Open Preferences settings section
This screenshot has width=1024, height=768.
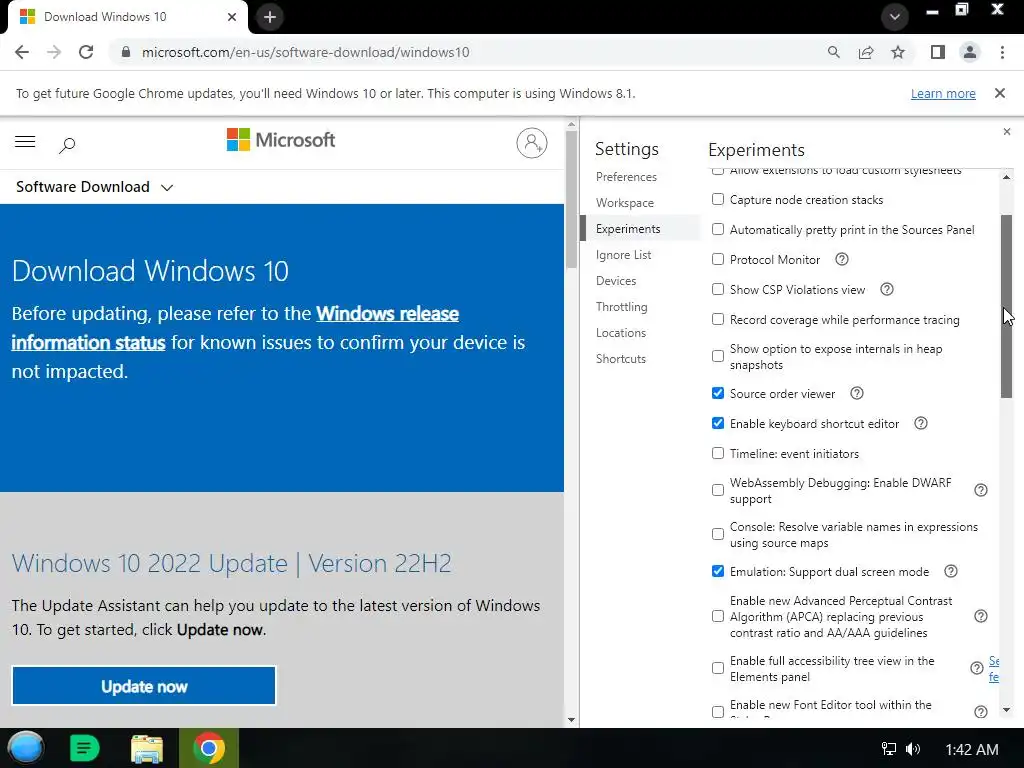(626, 177)
